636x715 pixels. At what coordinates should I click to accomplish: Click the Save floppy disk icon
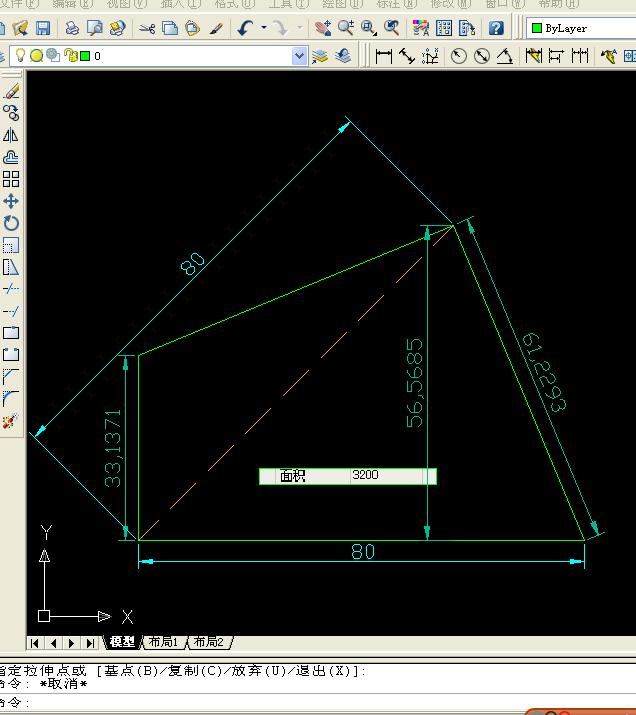pyautogui.click(x=43, y=28)
